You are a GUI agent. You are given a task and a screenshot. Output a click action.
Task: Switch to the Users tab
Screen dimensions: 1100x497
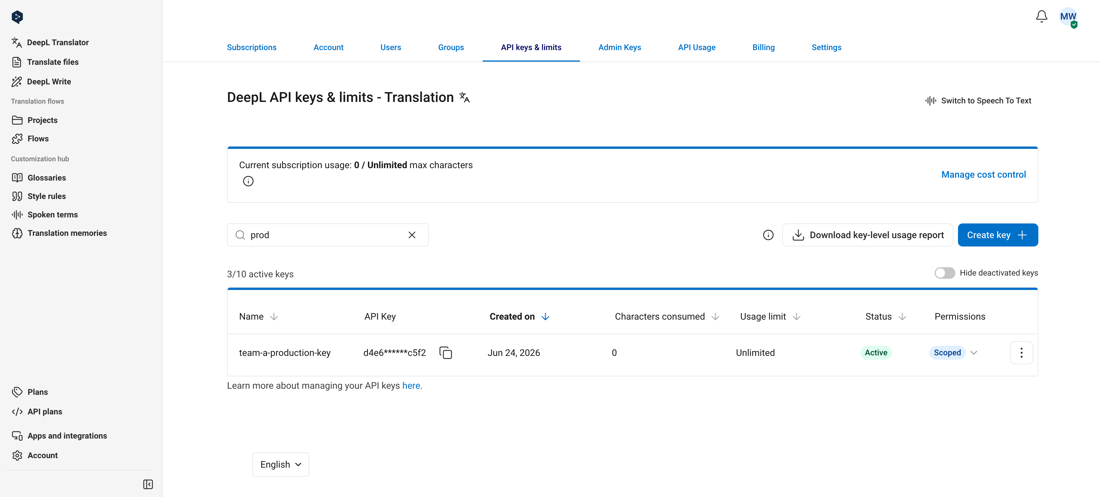coord(391,48)
